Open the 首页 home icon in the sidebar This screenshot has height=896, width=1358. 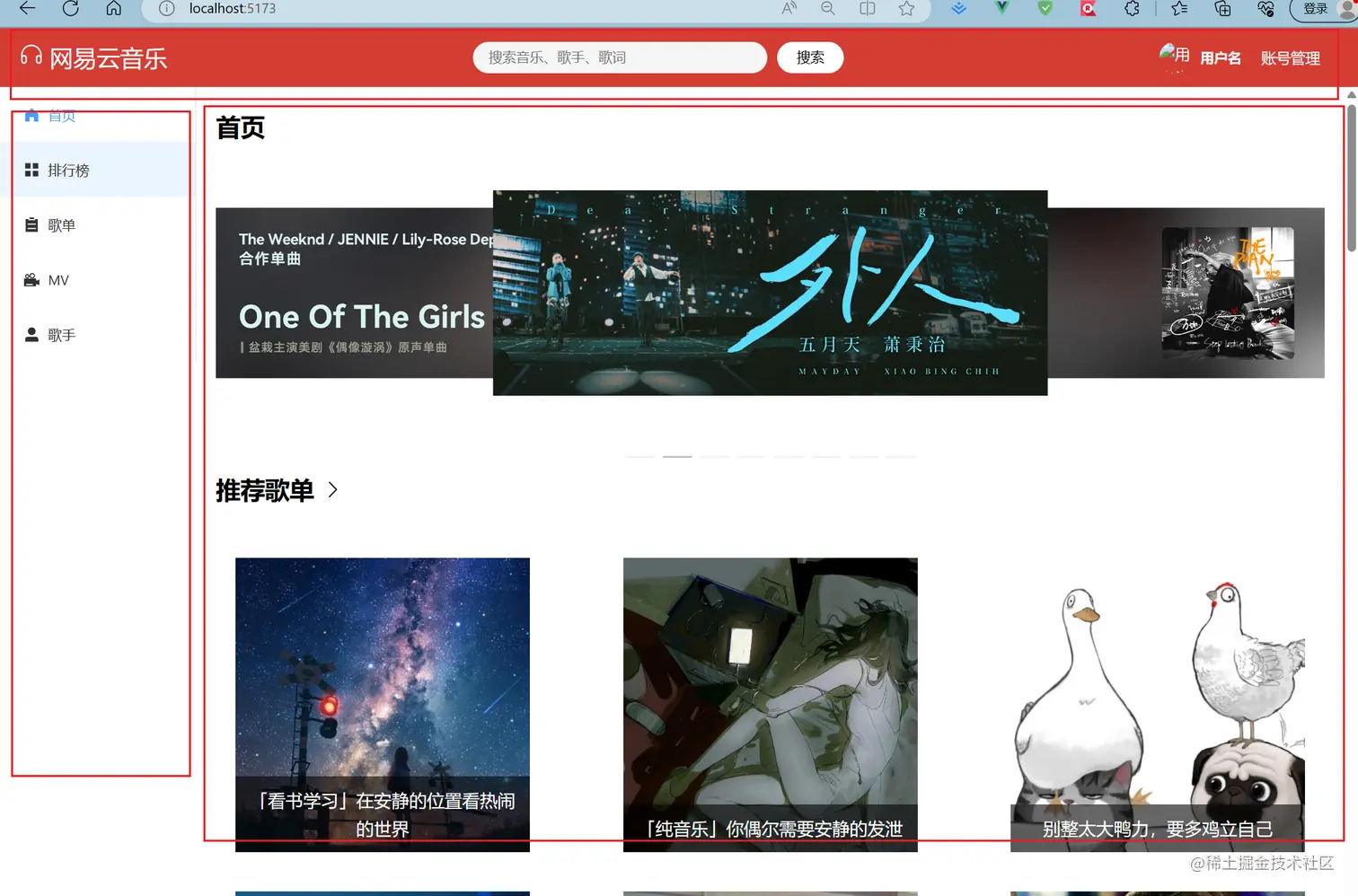tap(31, 115)
